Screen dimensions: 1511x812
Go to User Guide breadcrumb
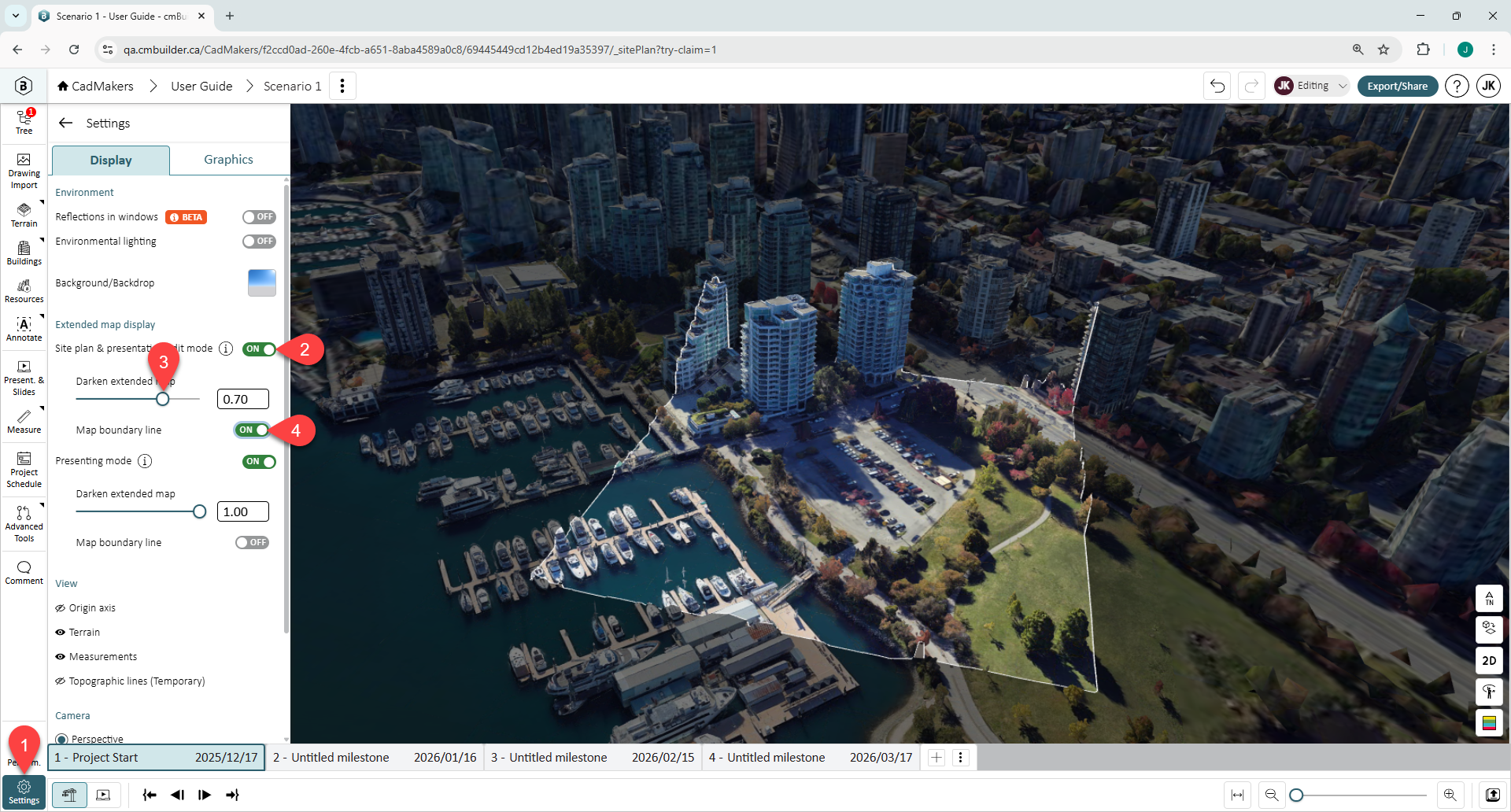click(201, 86)
